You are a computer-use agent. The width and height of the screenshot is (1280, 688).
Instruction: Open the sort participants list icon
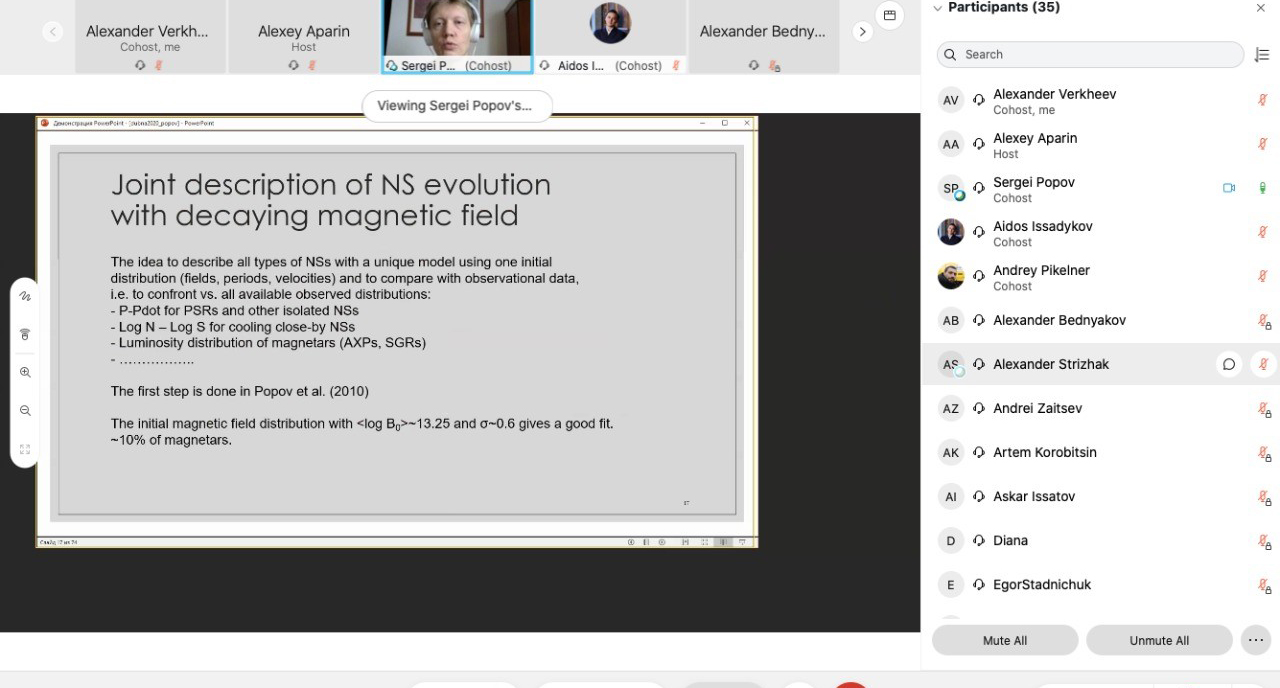point(1261,55)
